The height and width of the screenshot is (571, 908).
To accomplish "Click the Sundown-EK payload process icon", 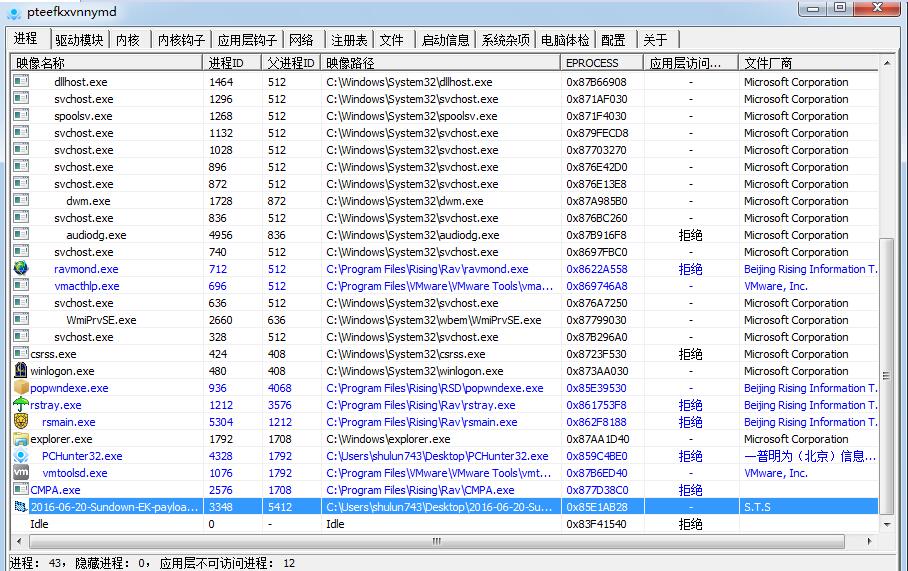I will tap(21, 506).
